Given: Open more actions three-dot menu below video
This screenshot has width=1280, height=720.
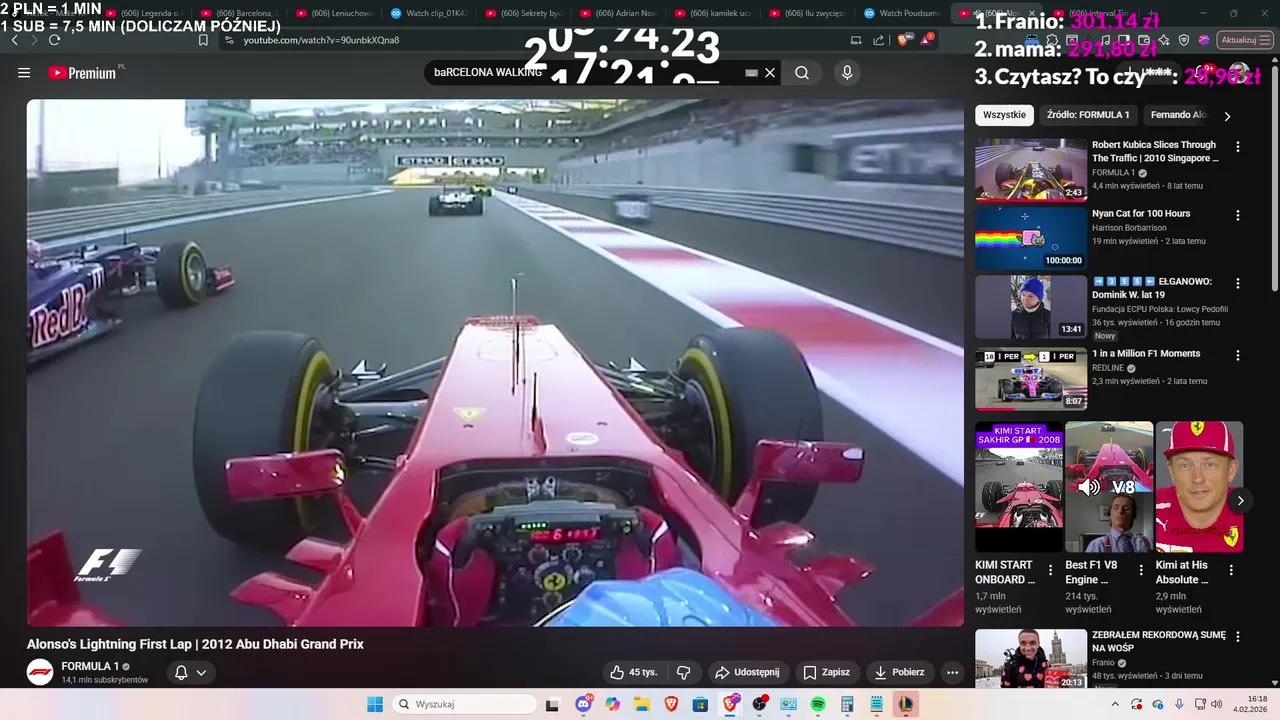Looking at the screenshot, I should (x=952, y=672).
